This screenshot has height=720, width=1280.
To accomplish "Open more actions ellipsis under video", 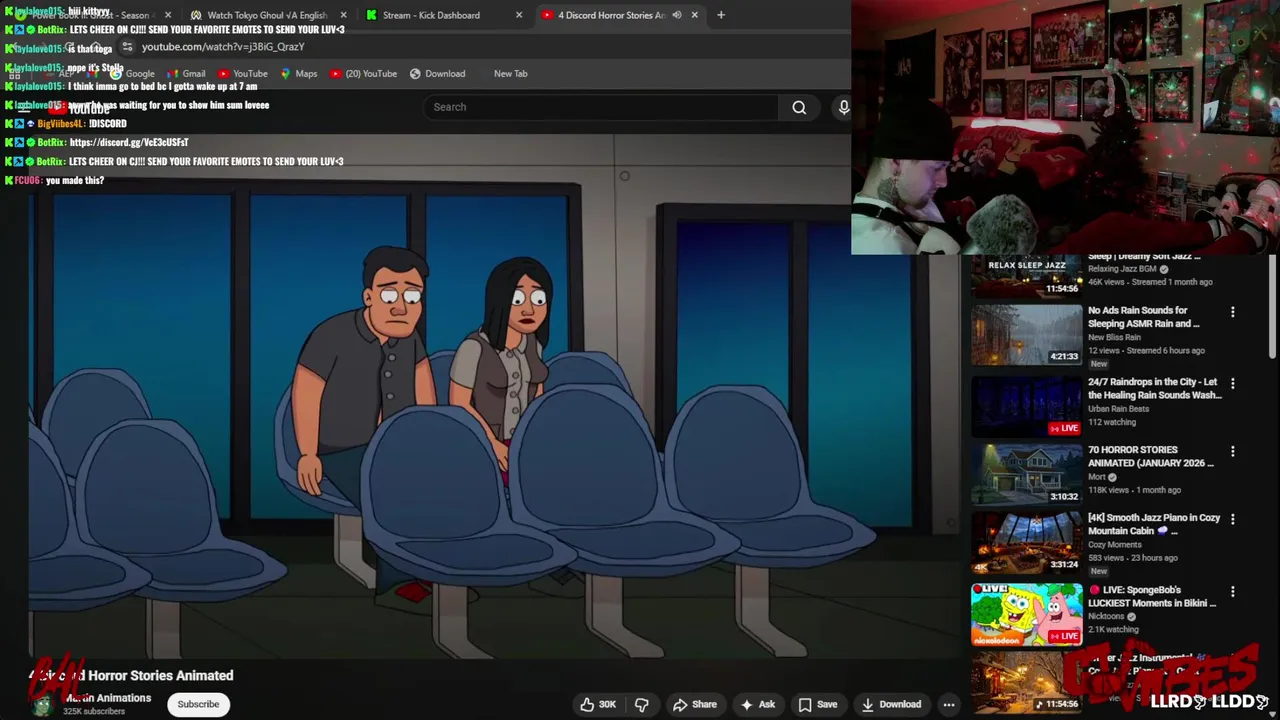I will 949,704.
